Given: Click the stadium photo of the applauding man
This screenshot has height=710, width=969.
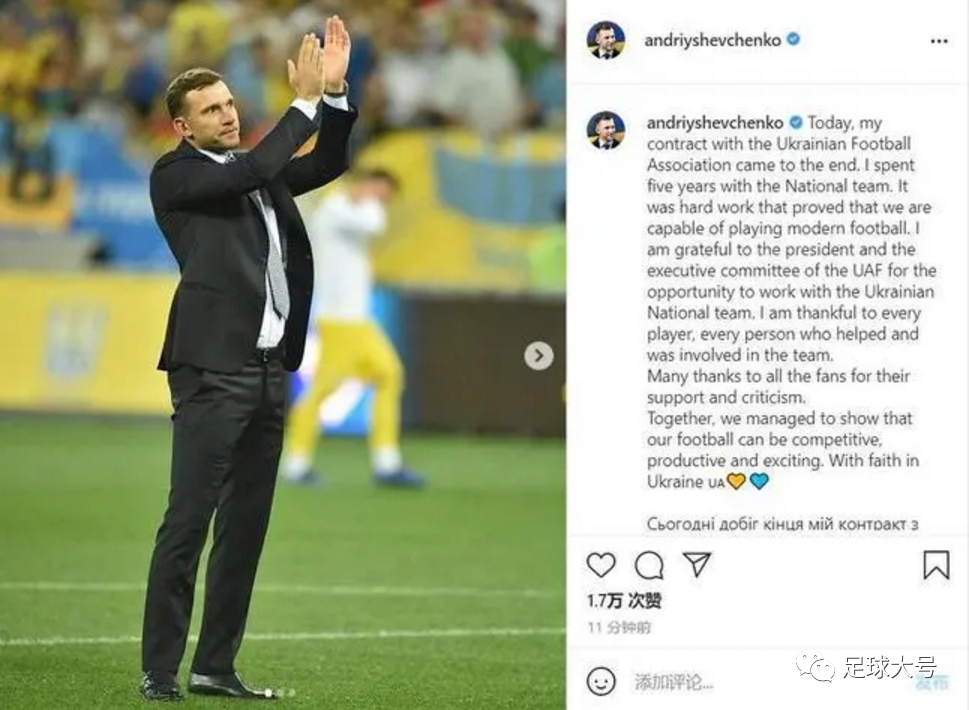Looking at the screenshot, I should [282, 355].
